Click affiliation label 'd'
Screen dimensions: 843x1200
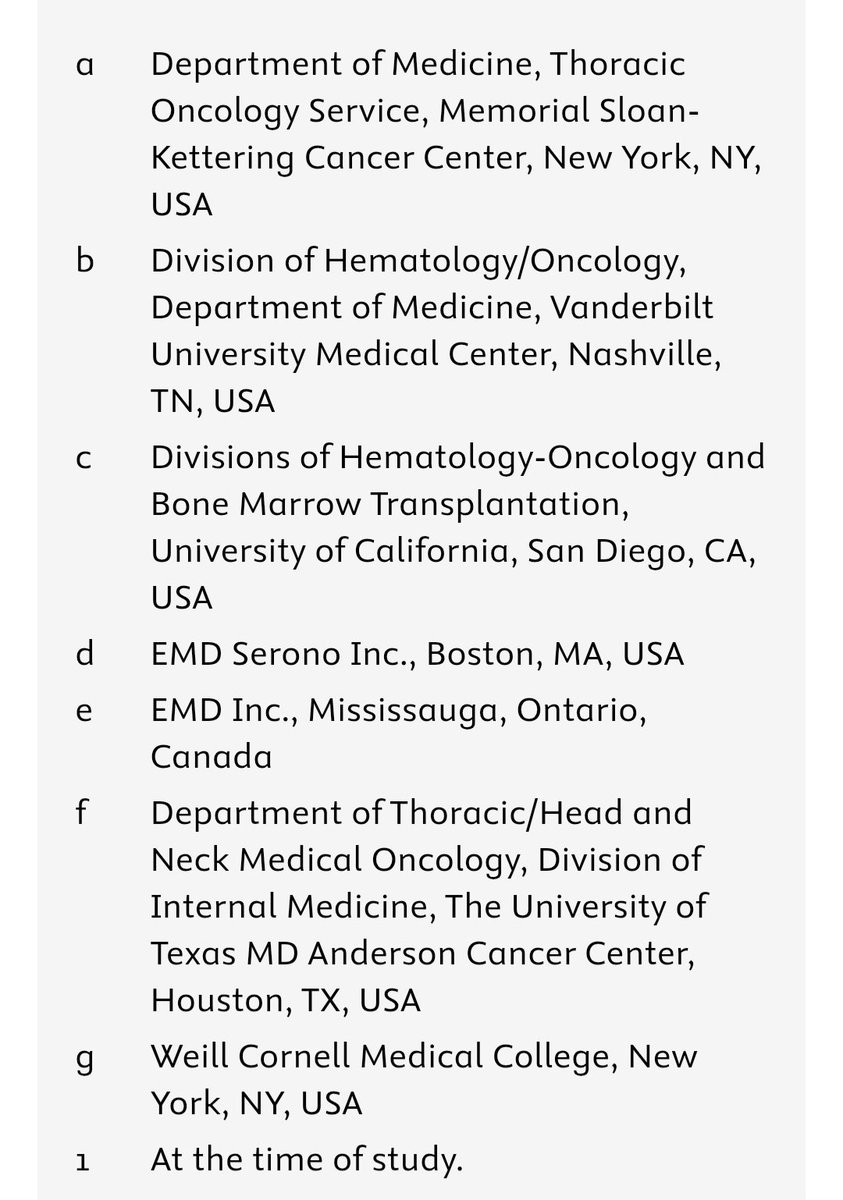pos(84,654)
